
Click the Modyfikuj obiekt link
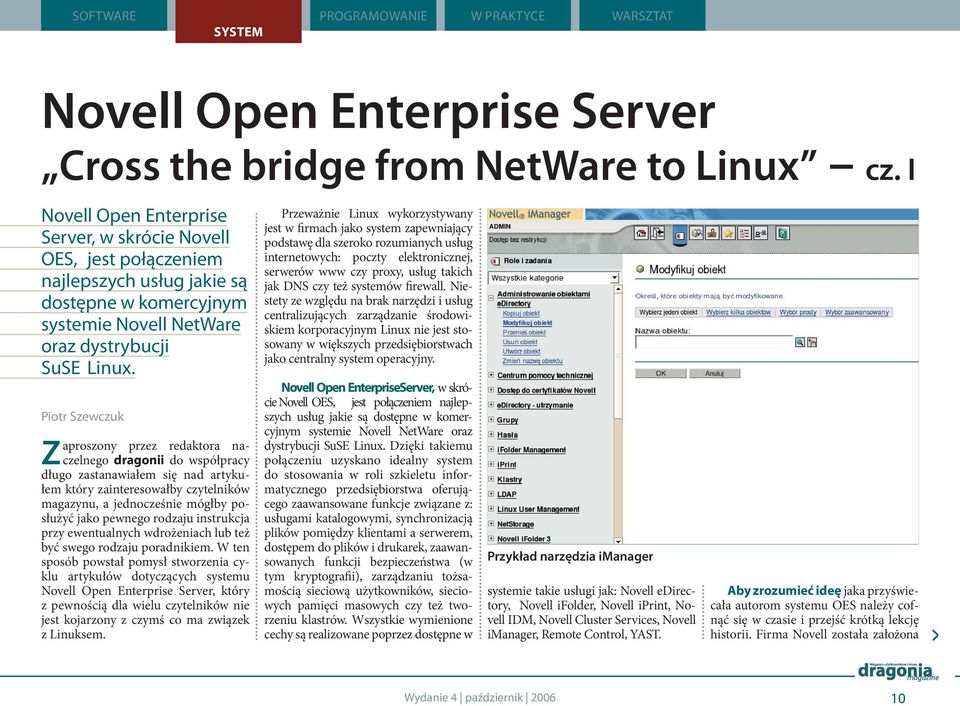pyautogui.click(x=527, y=323)
